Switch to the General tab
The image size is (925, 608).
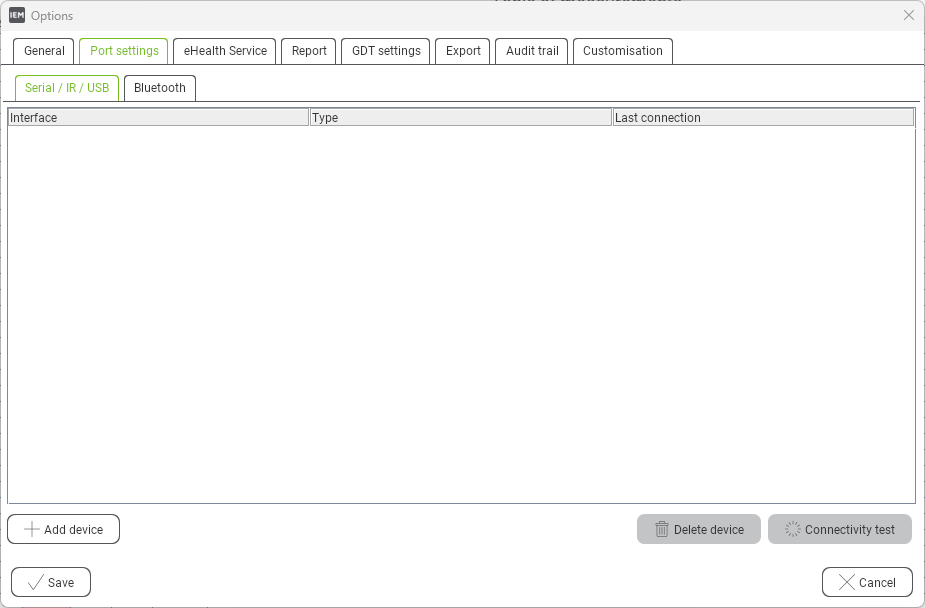[44, 51]
